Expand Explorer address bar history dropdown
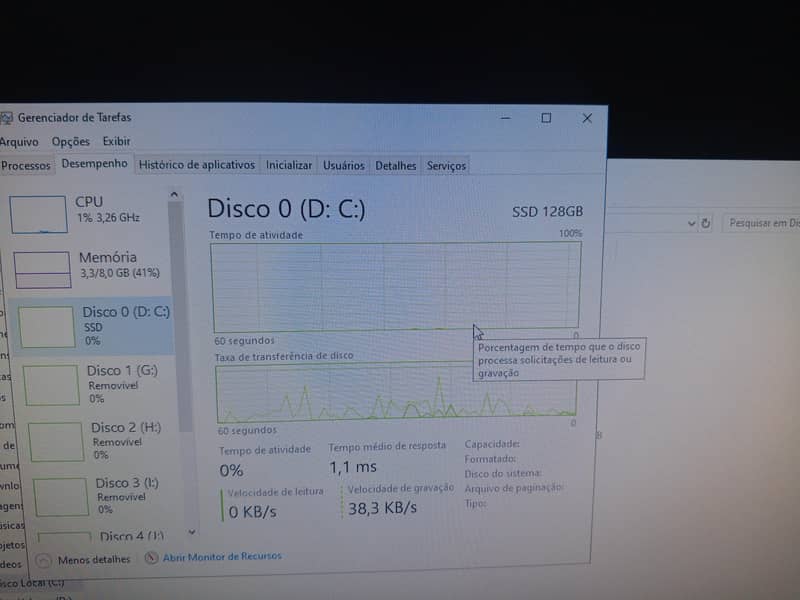The width and height of the screenshot is (800, 600). click(691, 223)
